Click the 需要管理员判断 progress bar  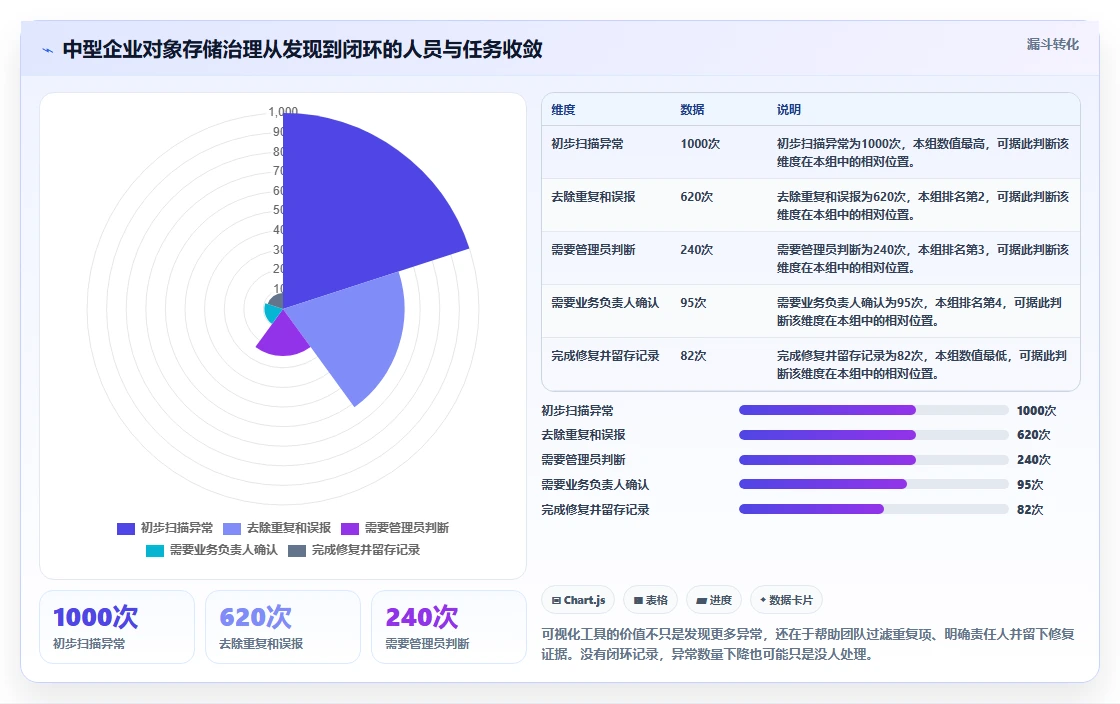click(873, 460)
